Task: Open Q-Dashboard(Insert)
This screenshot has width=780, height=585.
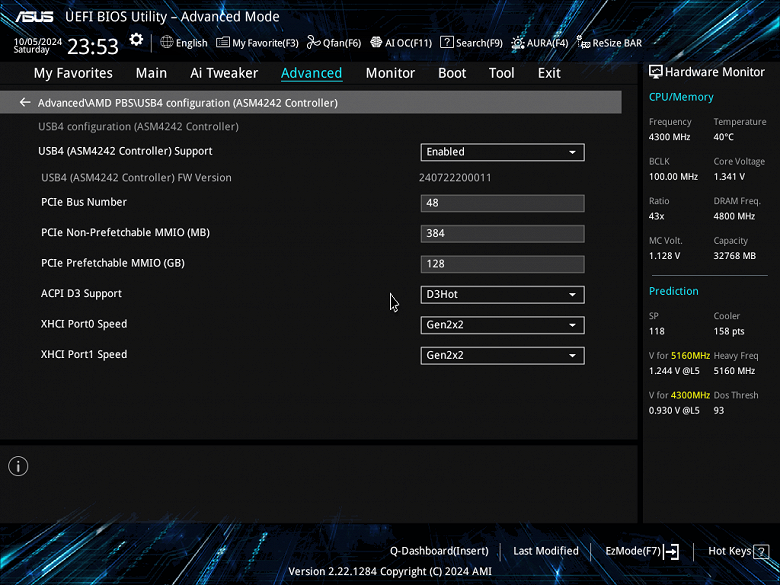Action: [439, 551]
